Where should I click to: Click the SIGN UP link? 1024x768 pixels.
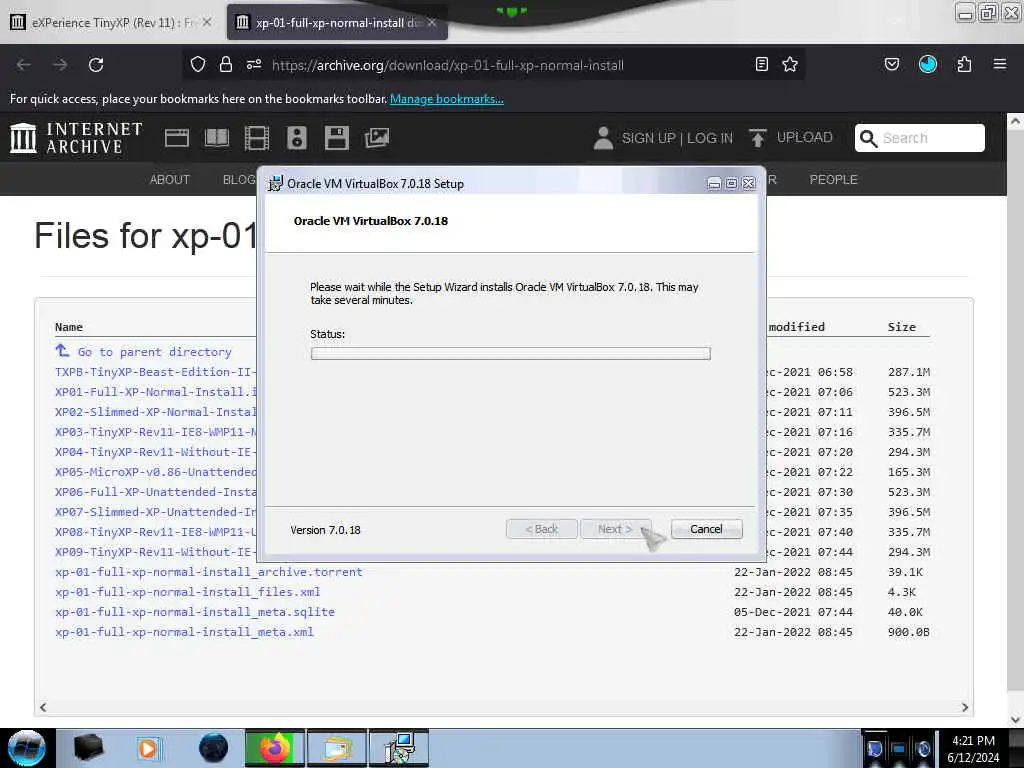[x=648, y=138]
